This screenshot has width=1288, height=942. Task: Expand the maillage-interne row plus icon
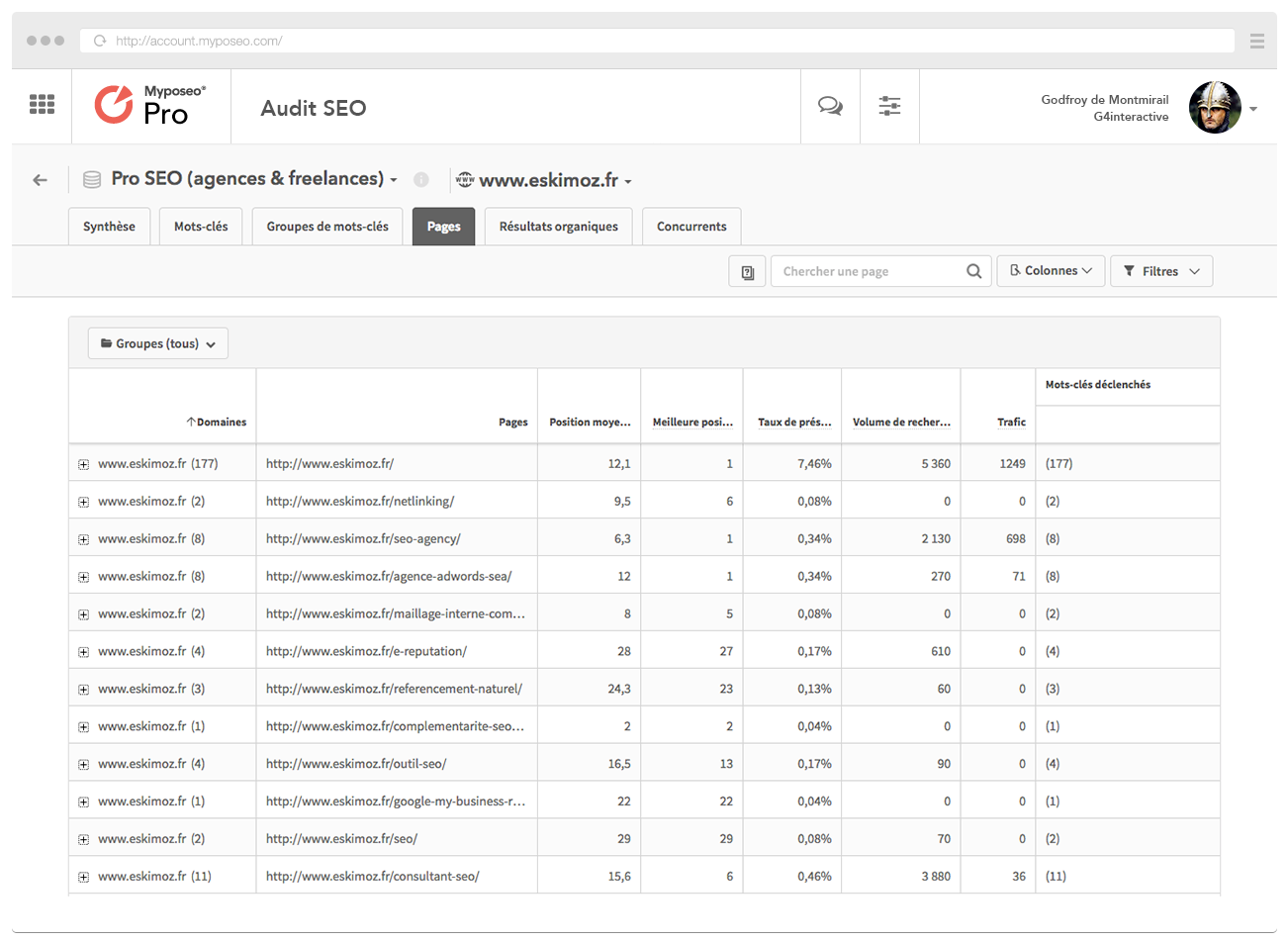(x=83, y=614)
